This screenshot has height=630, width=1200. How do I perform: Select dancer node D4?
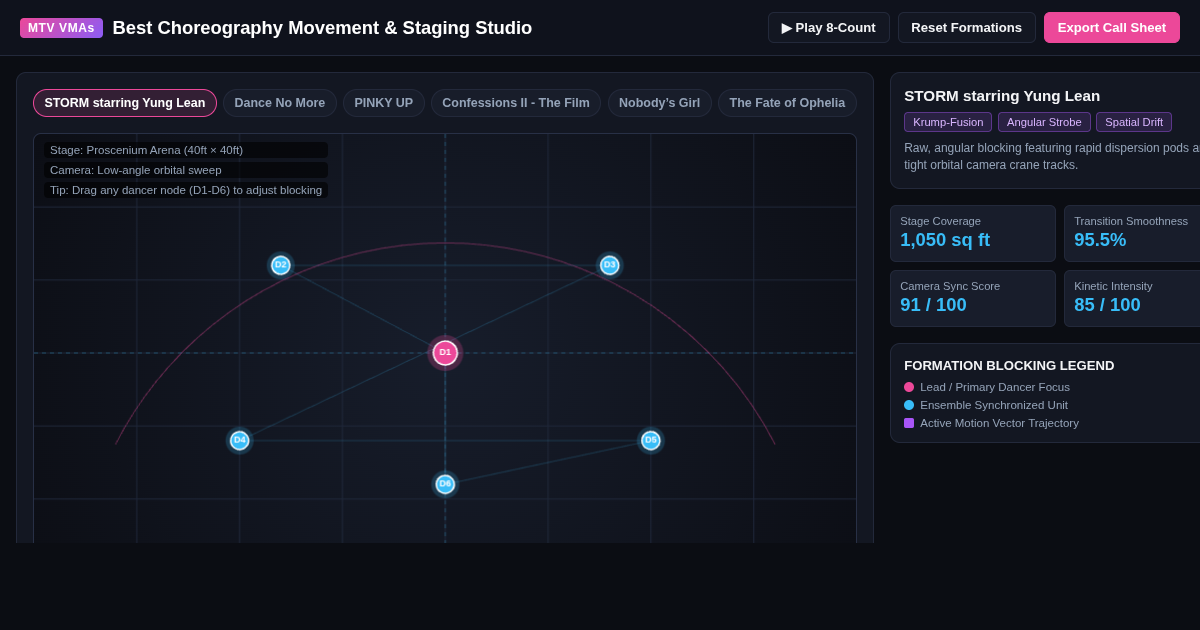click(240, 440)
